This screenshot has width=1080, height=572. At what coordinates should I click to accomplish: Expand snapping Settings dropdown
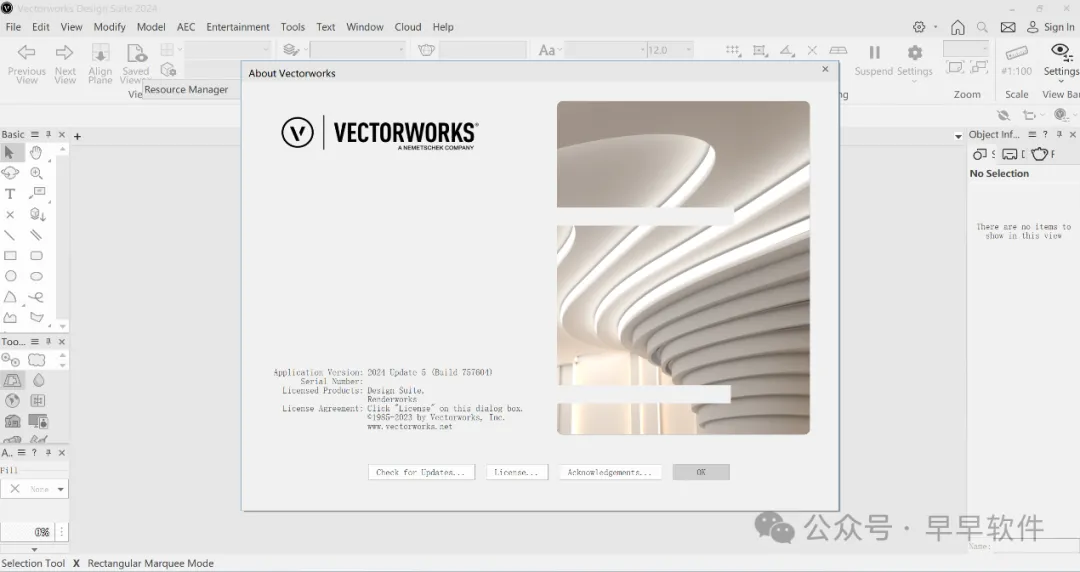click(x=915, y=81)
